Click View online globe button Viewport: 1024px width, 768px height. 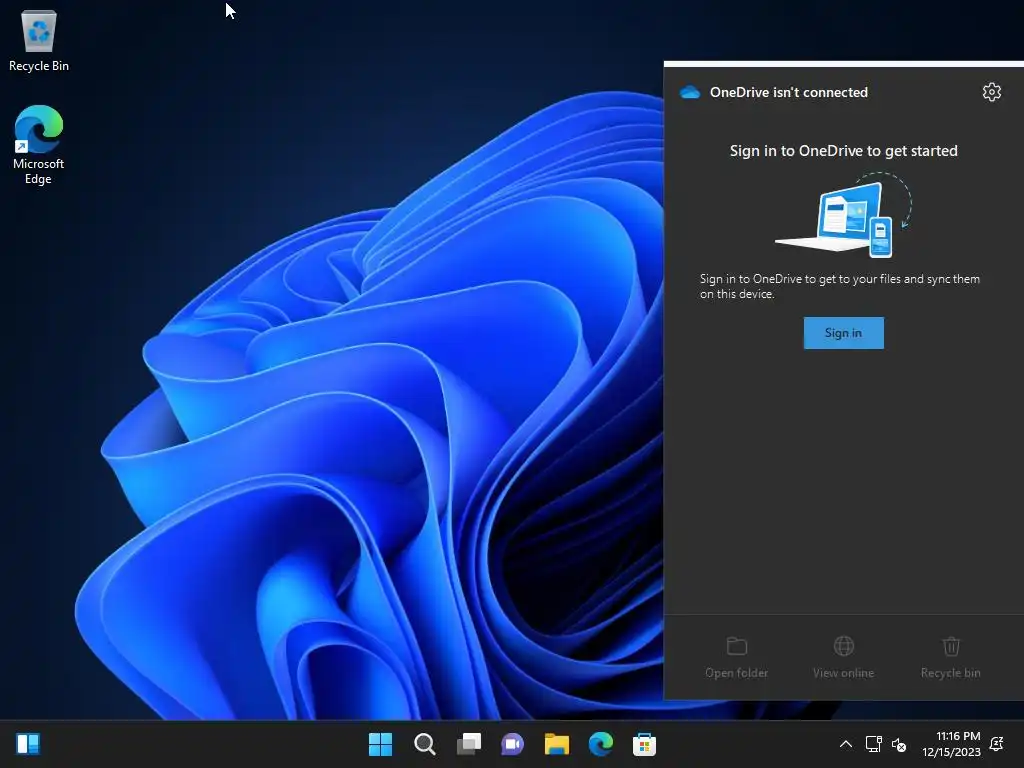point(843,658)
